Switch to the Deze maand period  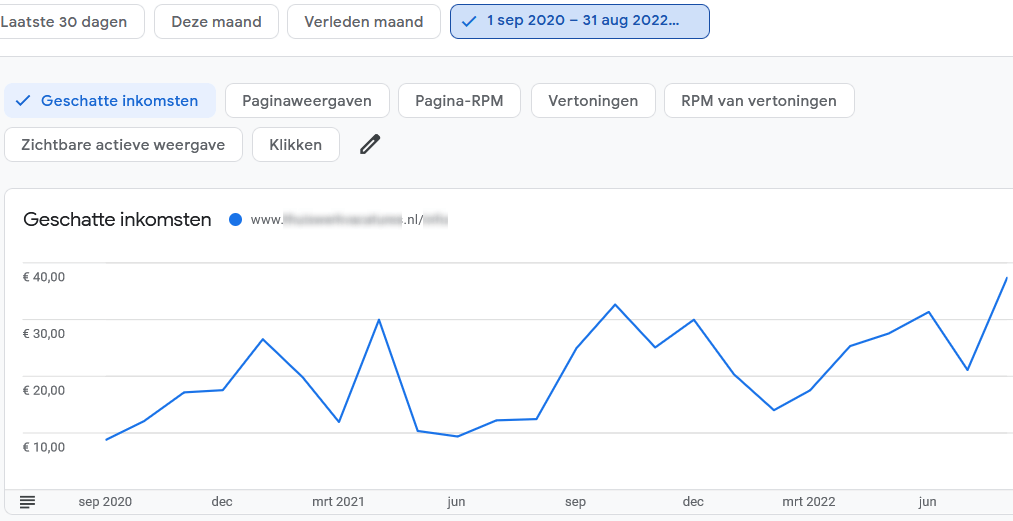216,21
